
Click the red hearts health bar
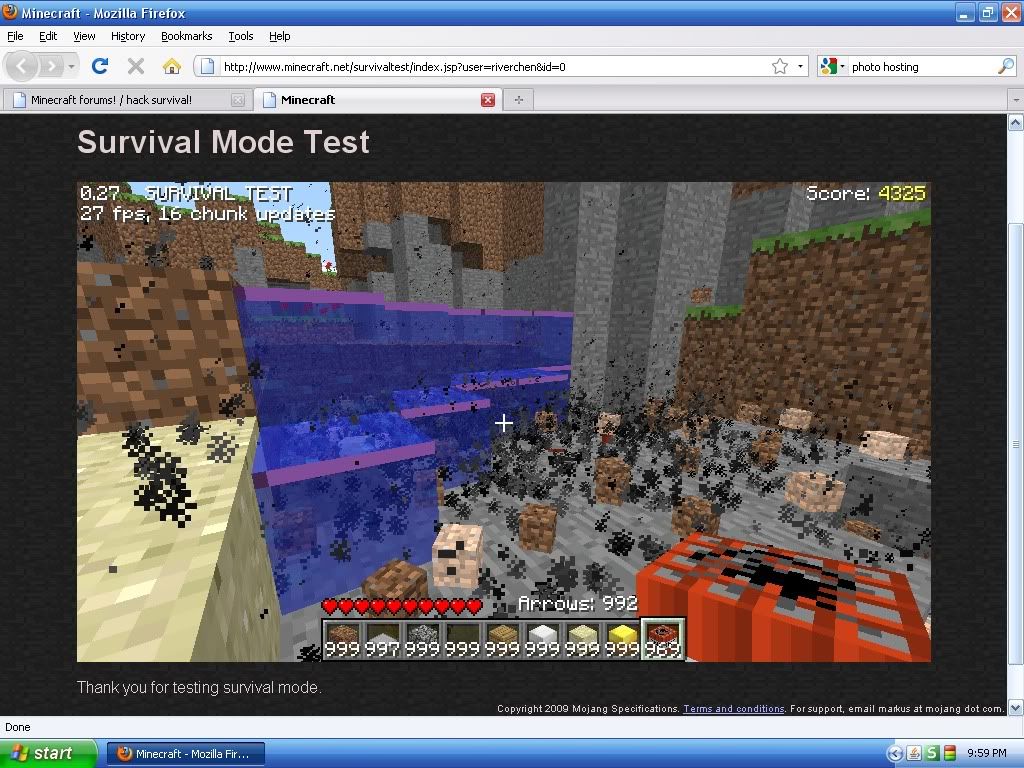tap(403, 607)
